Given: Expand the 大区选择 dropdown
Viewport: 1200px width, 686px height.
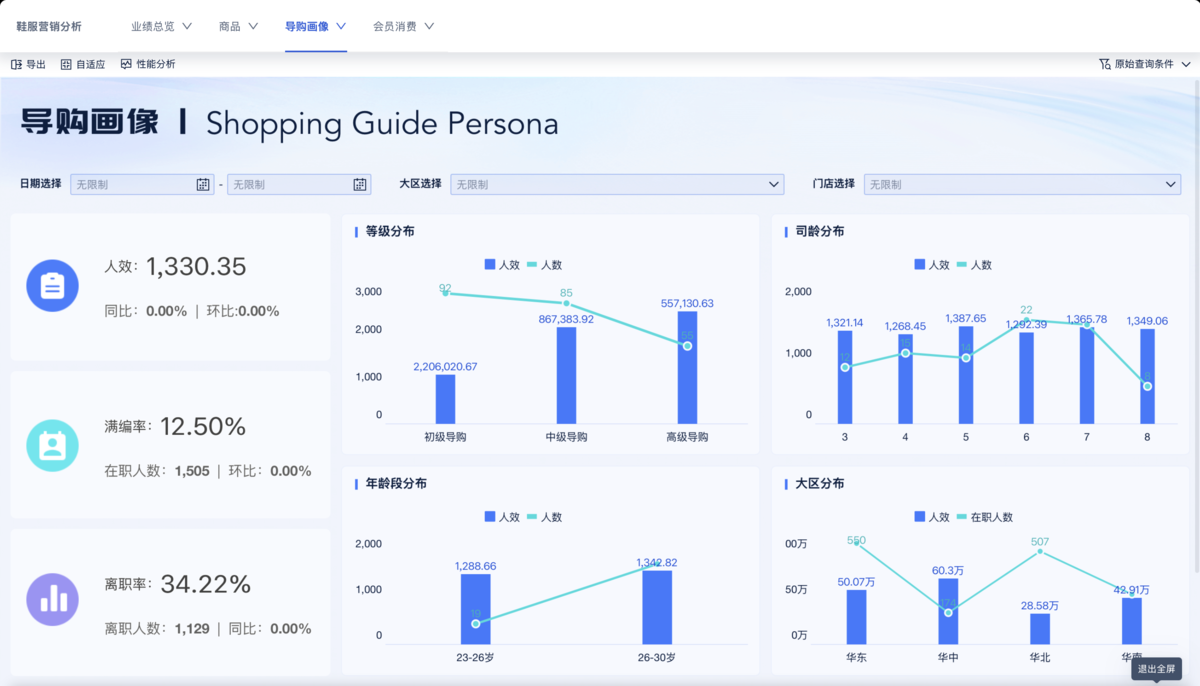Looking at the screenshot, I should click(x=774, y=185).
